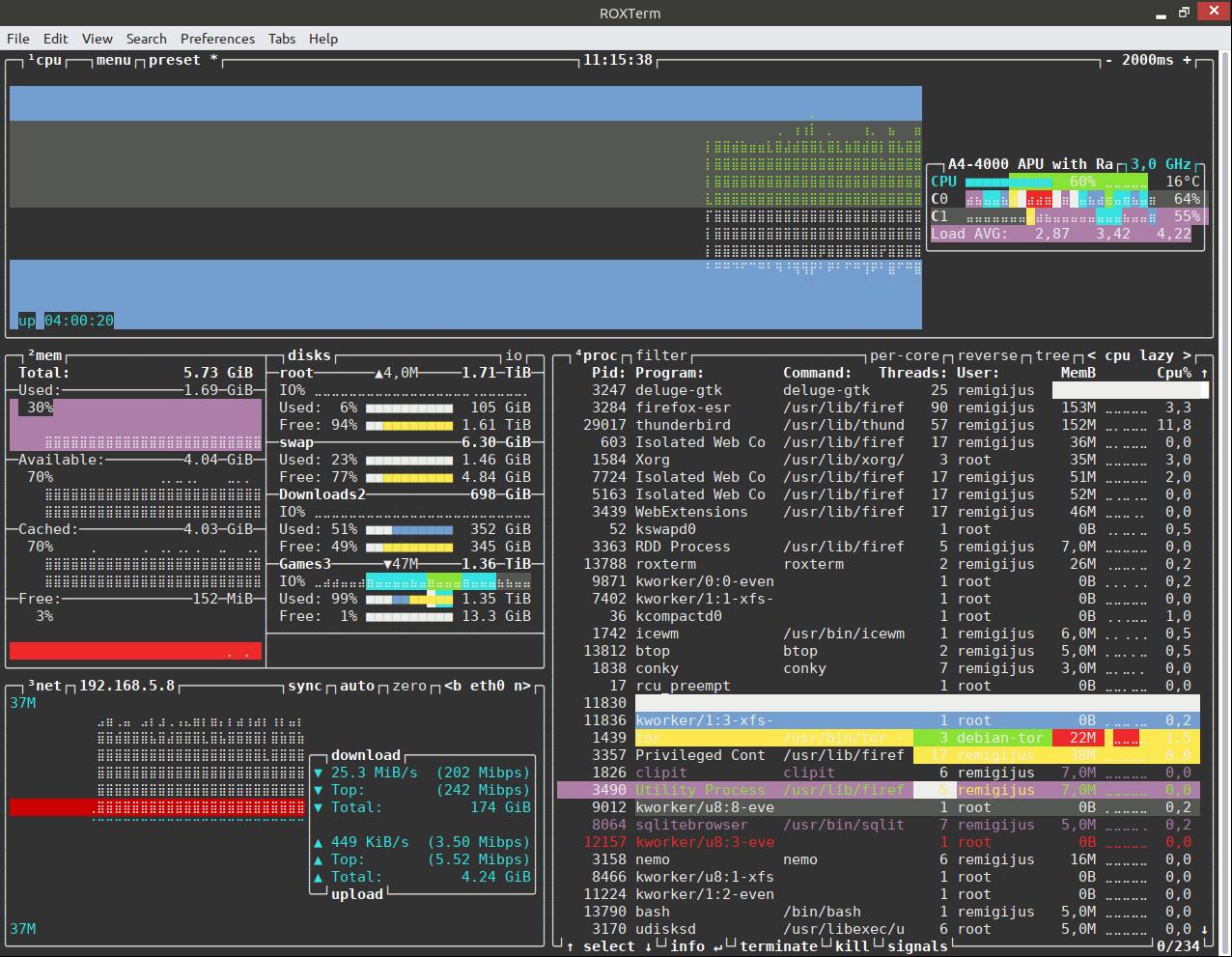
Task: Toggle the net zero option
Action: [409, 686]
